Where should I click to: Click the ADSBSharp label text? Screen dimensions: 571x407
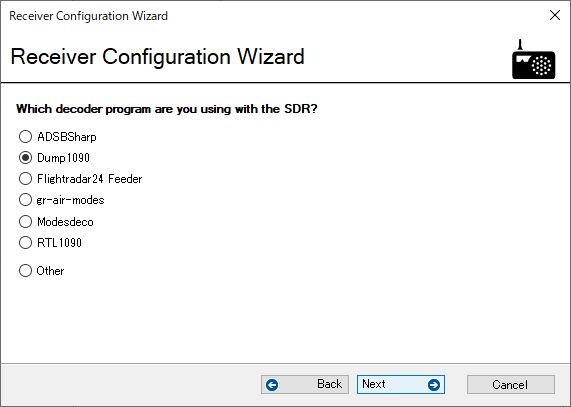pos(67,137)
